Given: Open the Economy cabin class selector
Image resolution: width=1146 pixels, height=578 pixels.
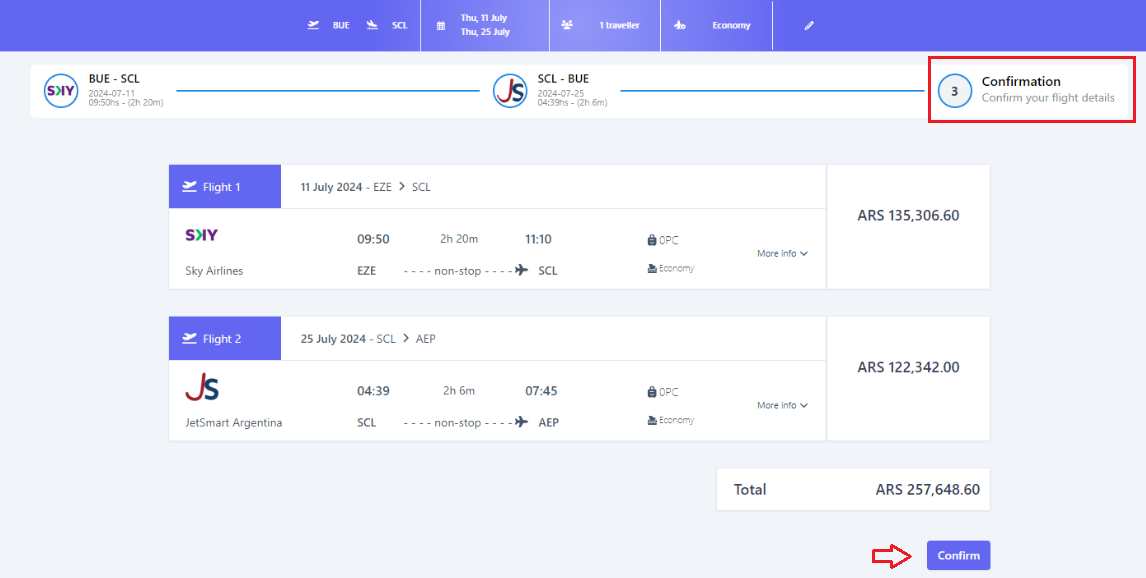Looking at the screenshot, I should [x=731, y=25].
